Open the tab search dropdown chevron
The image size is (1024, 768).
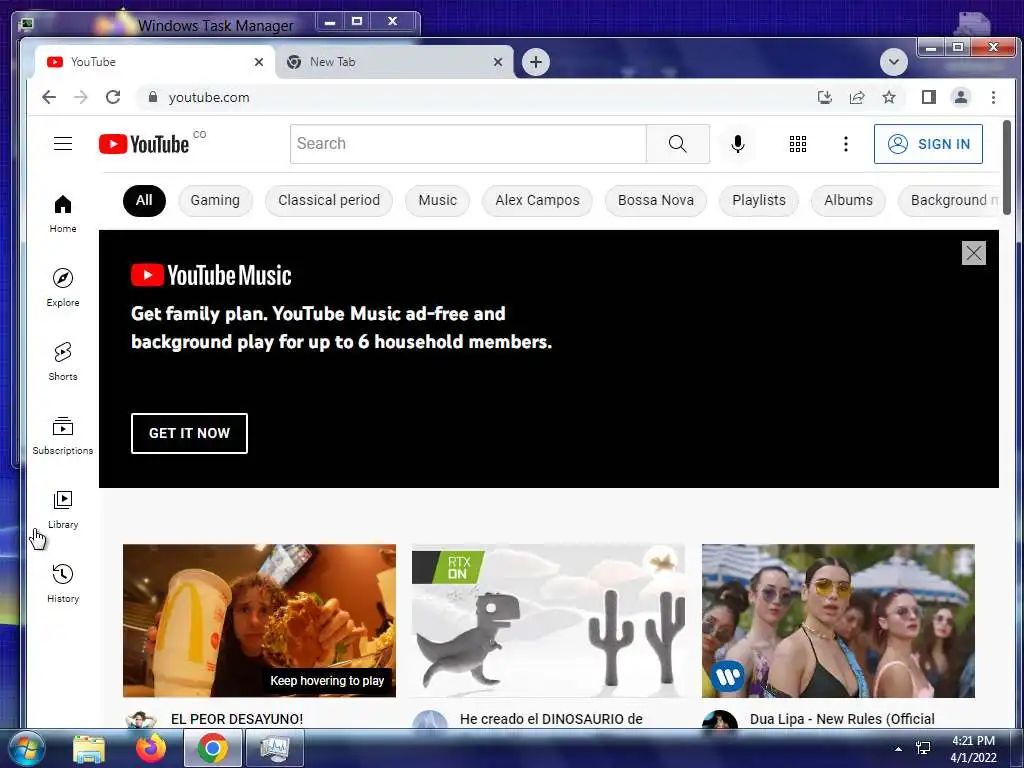point(893,62)
